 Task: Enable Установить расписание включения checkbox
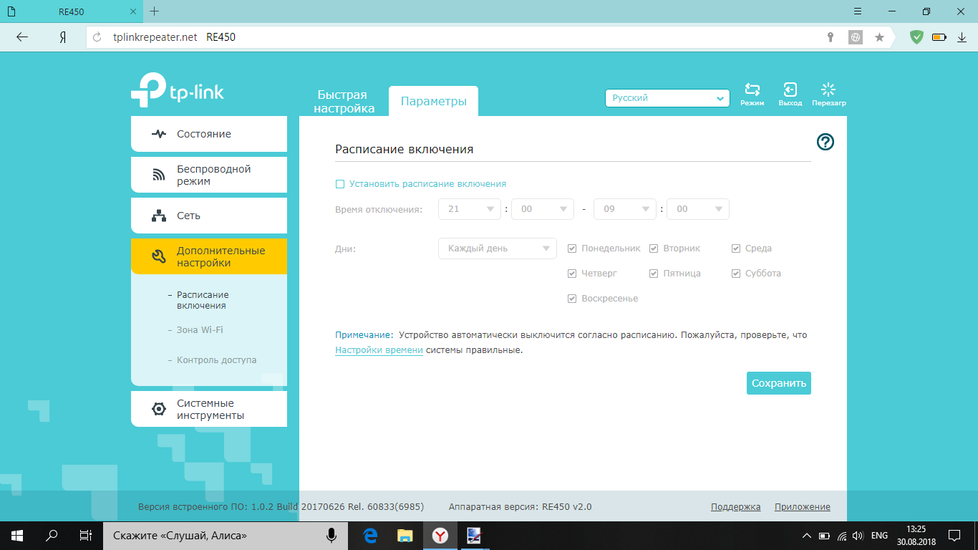[340, 184]
